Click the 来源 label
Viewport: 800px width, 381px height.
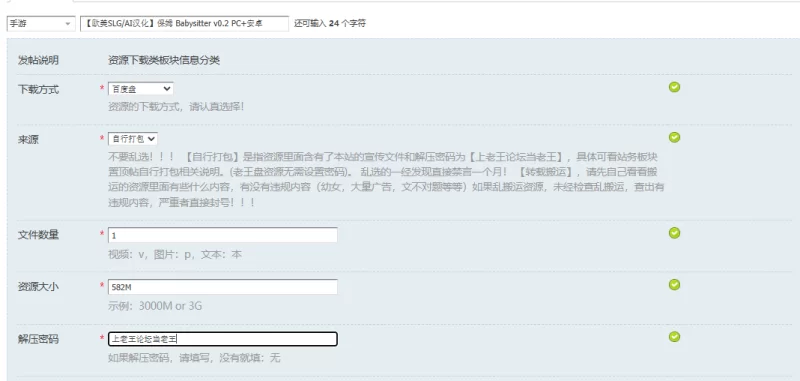point(28,140)
